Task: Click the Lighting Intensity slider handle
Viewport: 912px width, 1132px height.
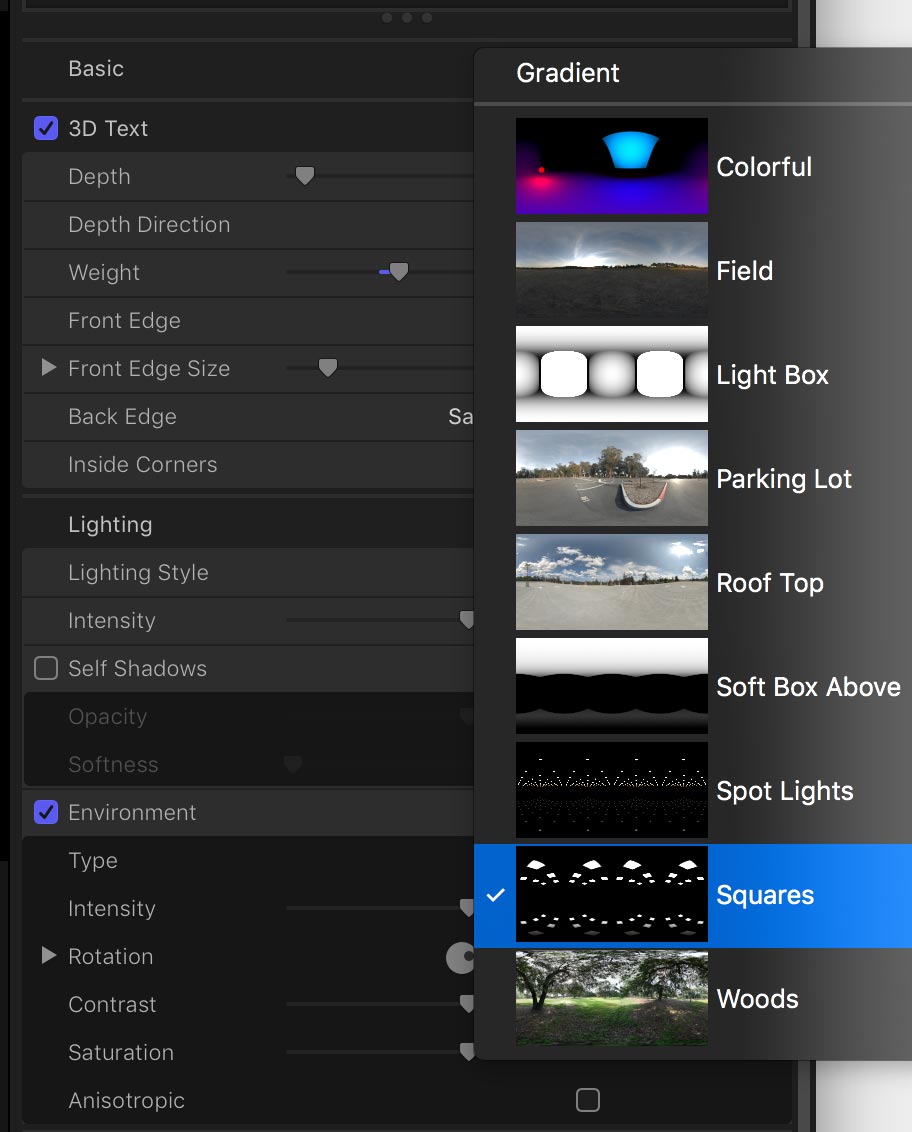Action: (467, 619)
